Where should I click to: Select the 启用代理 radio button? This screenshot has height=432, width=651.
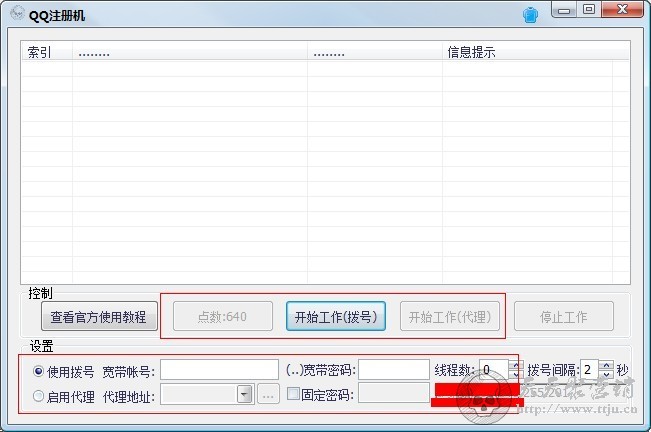click(38, 396)
